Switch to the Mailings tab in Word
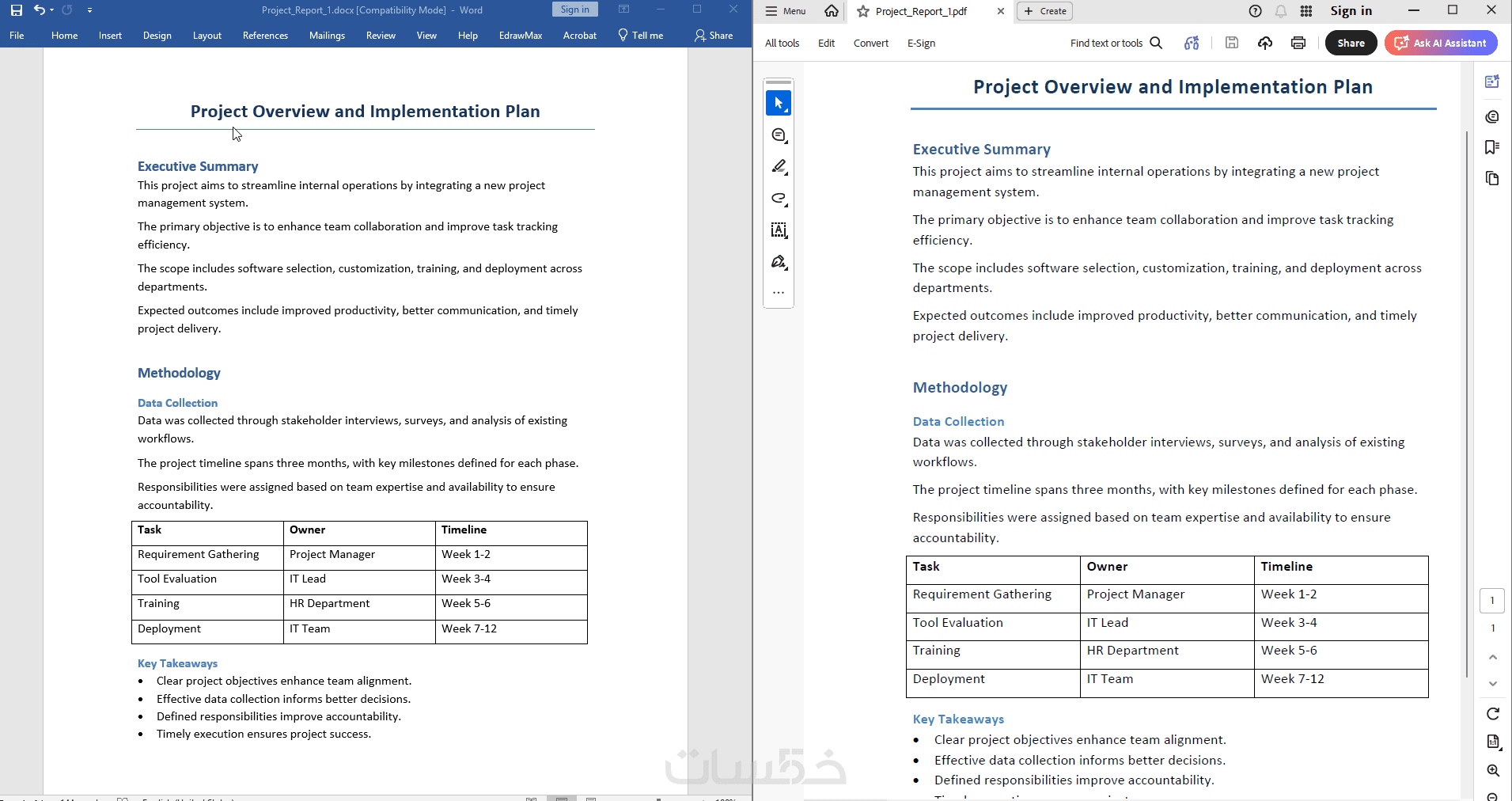 pos(327,36)
